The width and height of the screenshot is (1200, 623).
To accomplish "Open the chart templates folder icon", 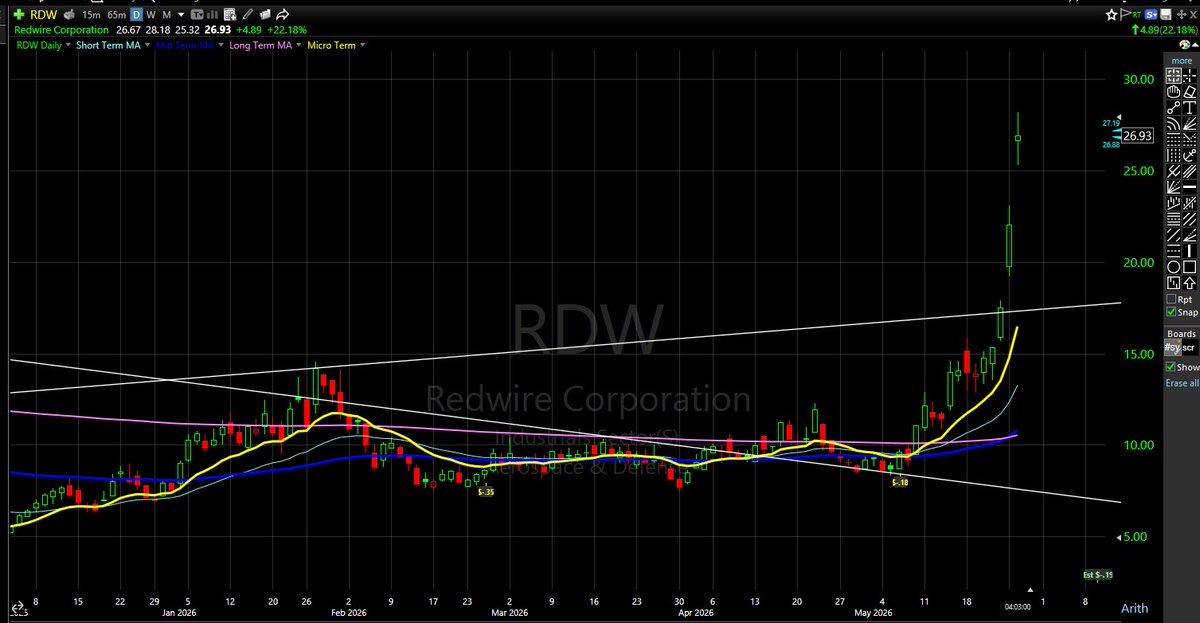I will (x=265, y=15).
